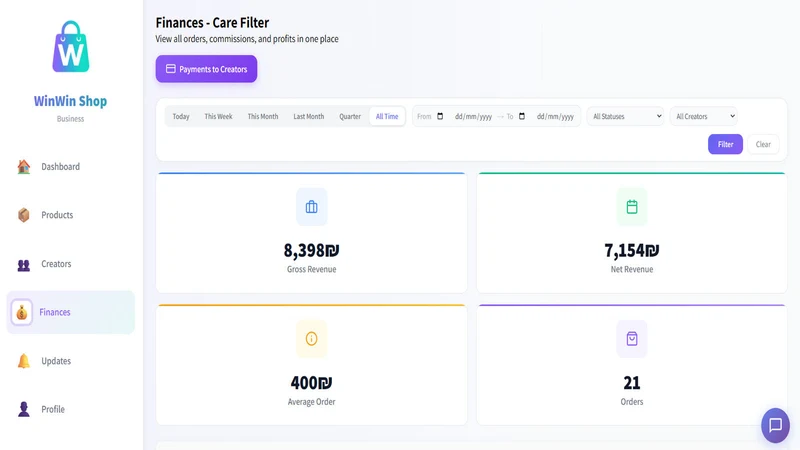
Task: Click the Net Revenue calendar icon
Action: tap(632, 207)
